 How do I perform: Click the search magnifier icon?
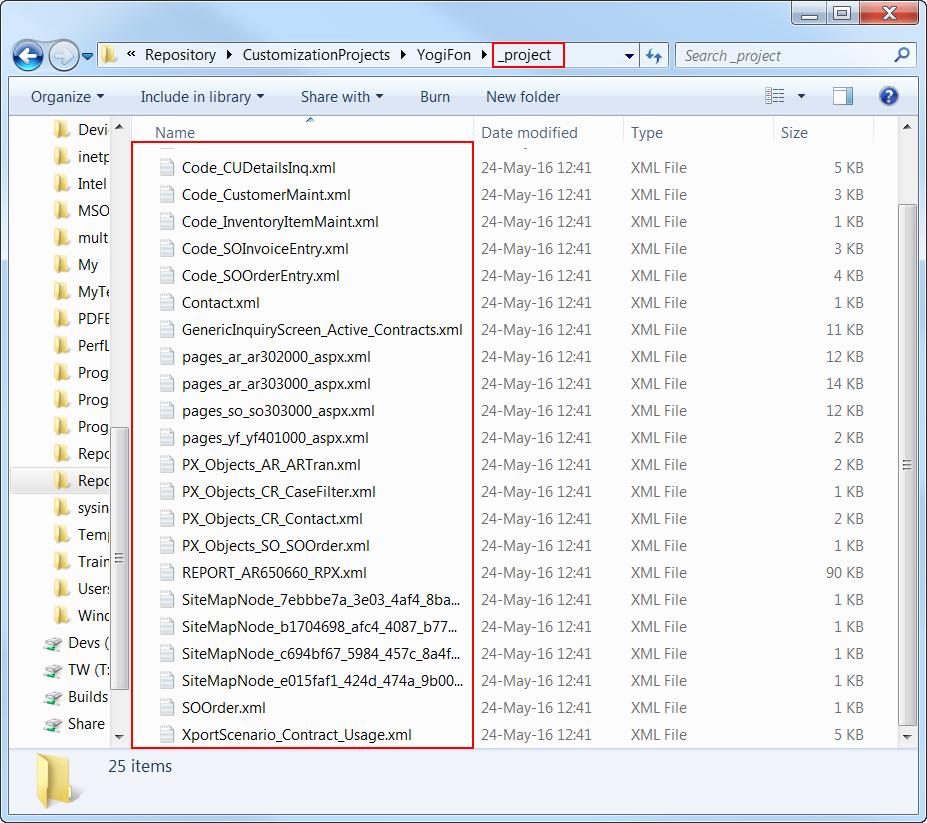[x=902, y=56]
